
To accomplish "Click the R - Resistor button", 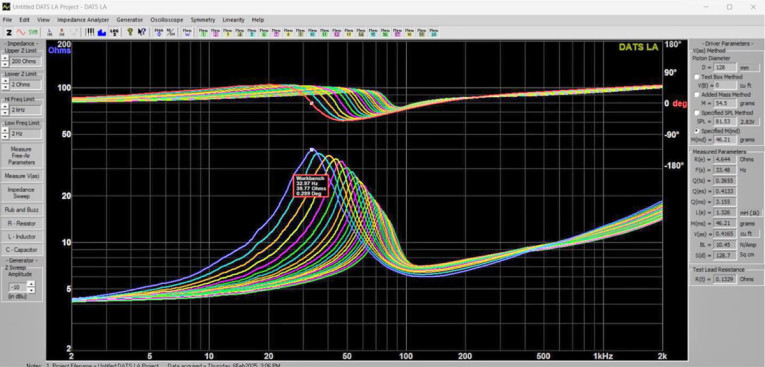I will tap(21, 224).
